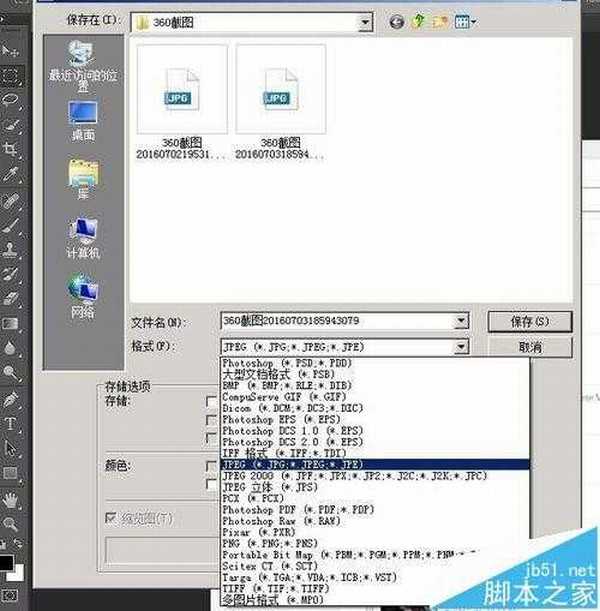Choose BMP format from list
The height and width of the screenshot is (611, 600).
[x=375, y=386]
